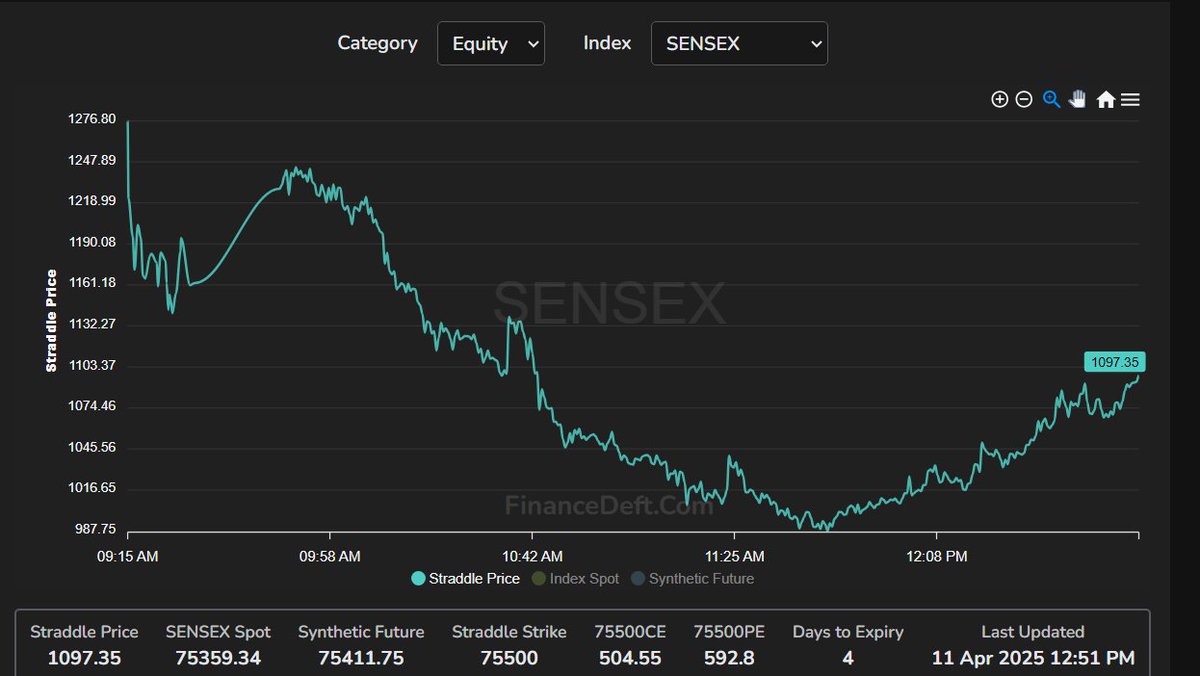Click the Index label text
The image size is (1200, 676).
pyautogui.click(x=607, y=43)
